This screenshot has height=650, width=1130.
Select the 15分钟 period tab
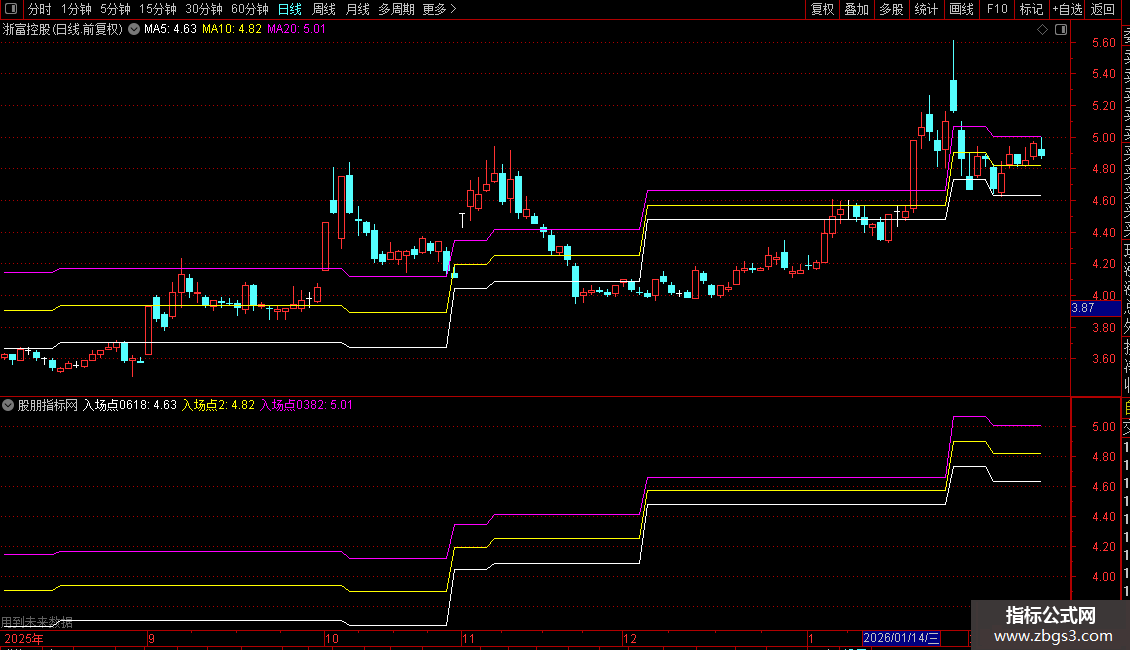158,9
